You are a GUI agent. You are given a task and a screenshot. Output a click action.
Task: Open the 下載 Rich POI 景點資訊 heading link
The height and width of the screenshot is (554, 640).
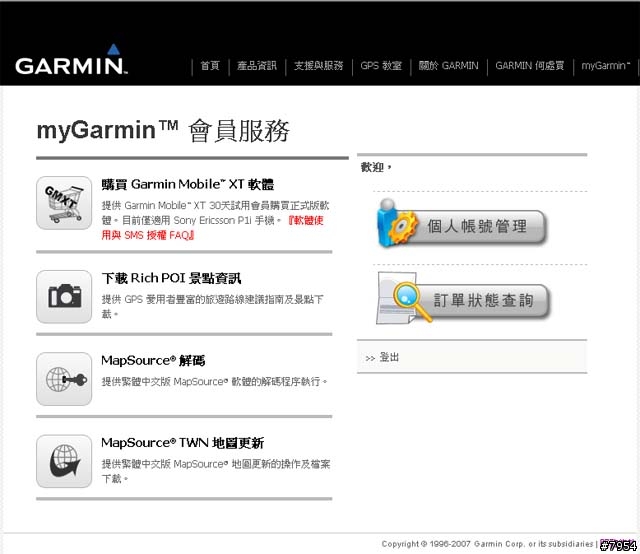pos(171,278)
